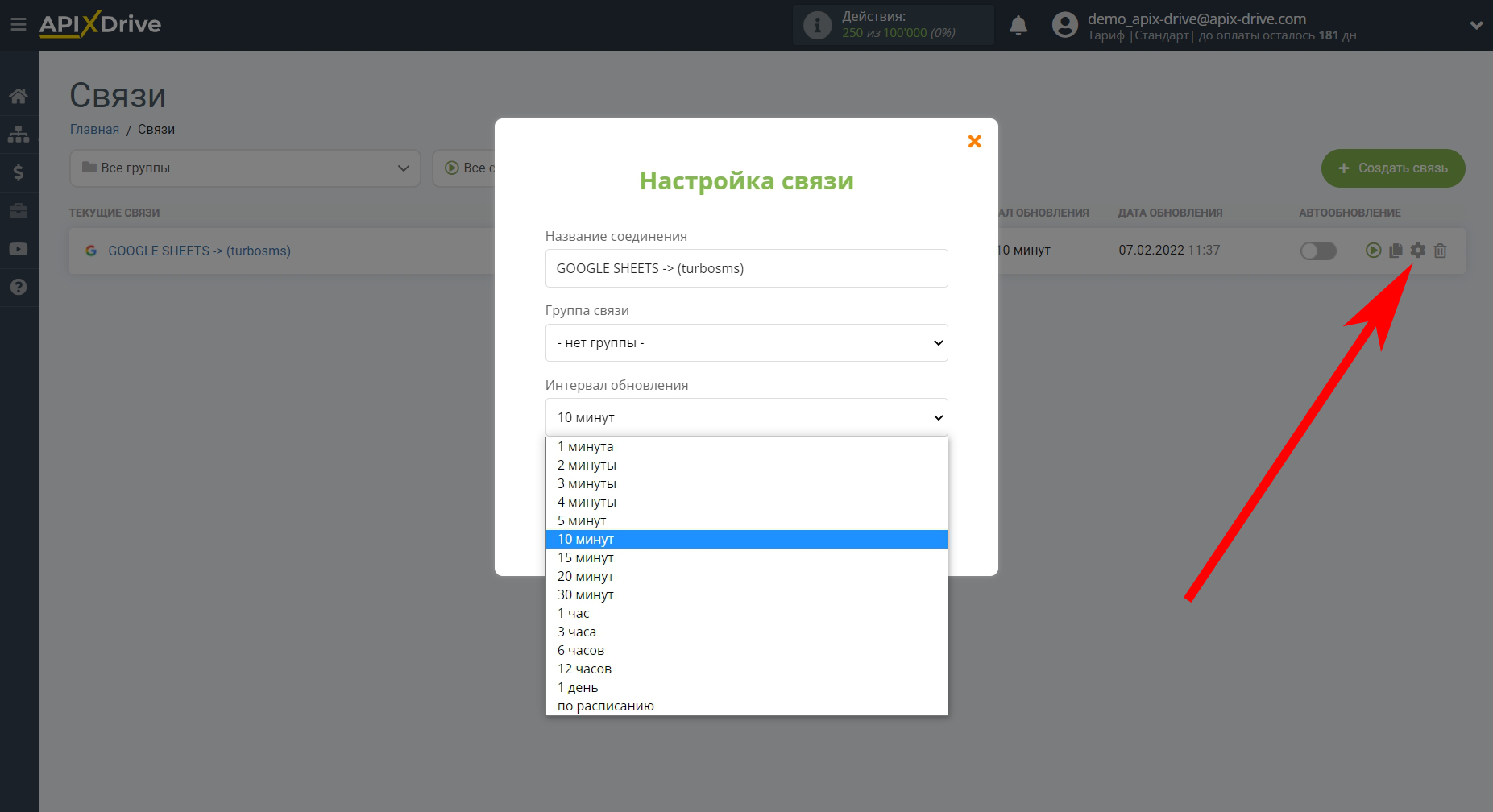Open the hamburger menu icon

18,25
